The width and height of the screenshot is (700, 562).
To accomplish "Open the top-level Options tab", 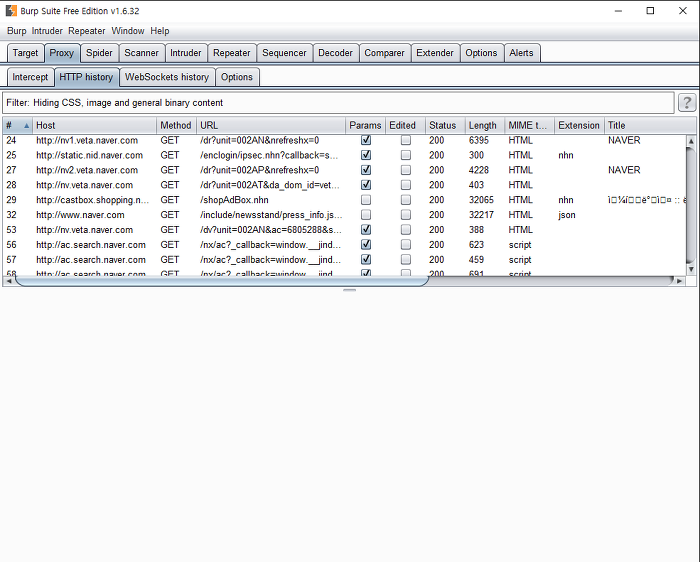I will point(481,53).
